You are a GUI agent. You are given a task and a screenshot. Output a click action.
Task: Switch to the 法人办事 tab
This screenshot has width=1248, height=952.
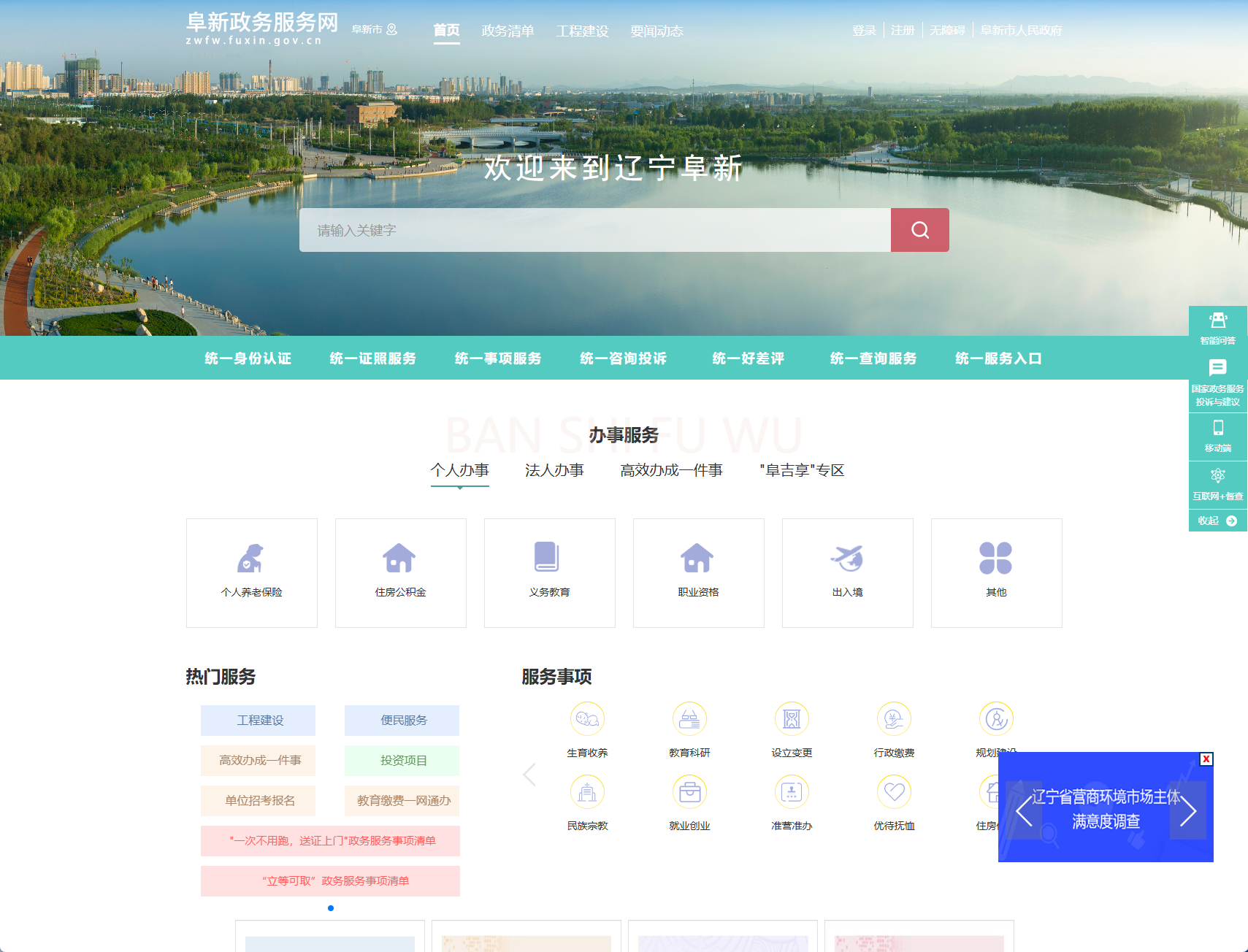[x=554, y=470]
